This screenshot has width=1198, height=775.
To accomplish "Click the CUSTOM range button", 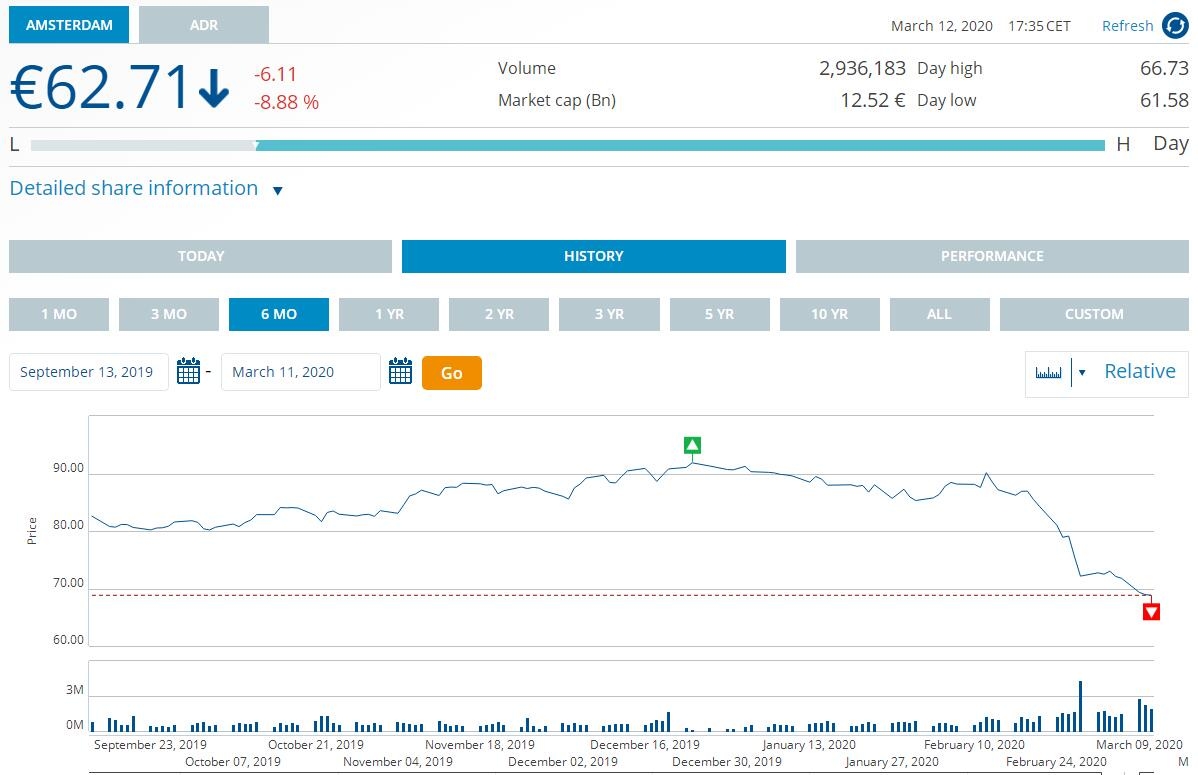I will 1093,314.
